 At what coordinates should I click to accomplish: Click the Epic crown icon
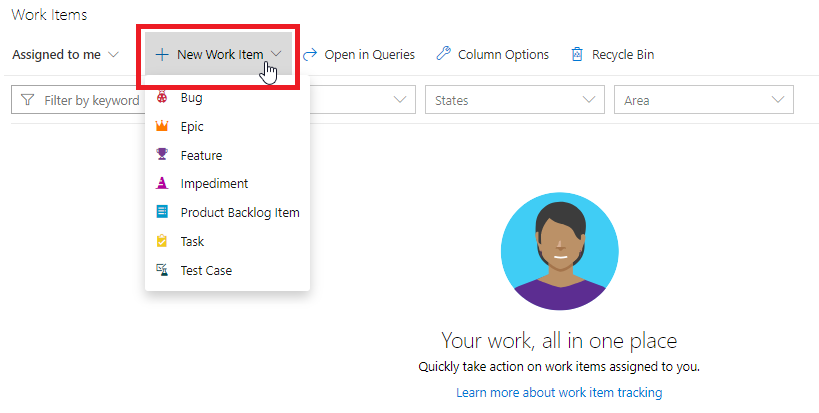tap(162, 127)
